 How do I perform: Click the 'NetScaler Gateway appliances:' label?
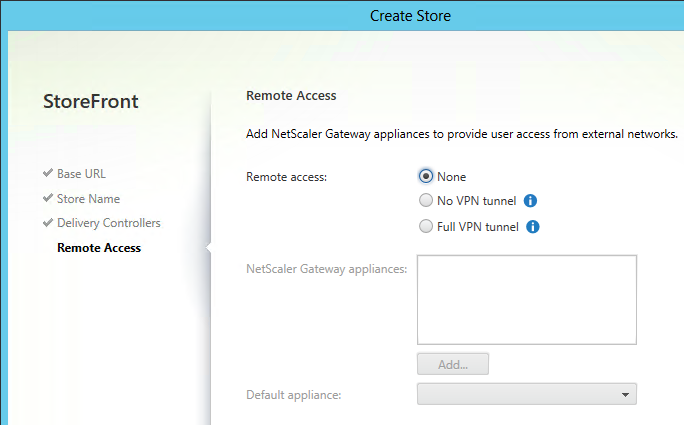326,269
